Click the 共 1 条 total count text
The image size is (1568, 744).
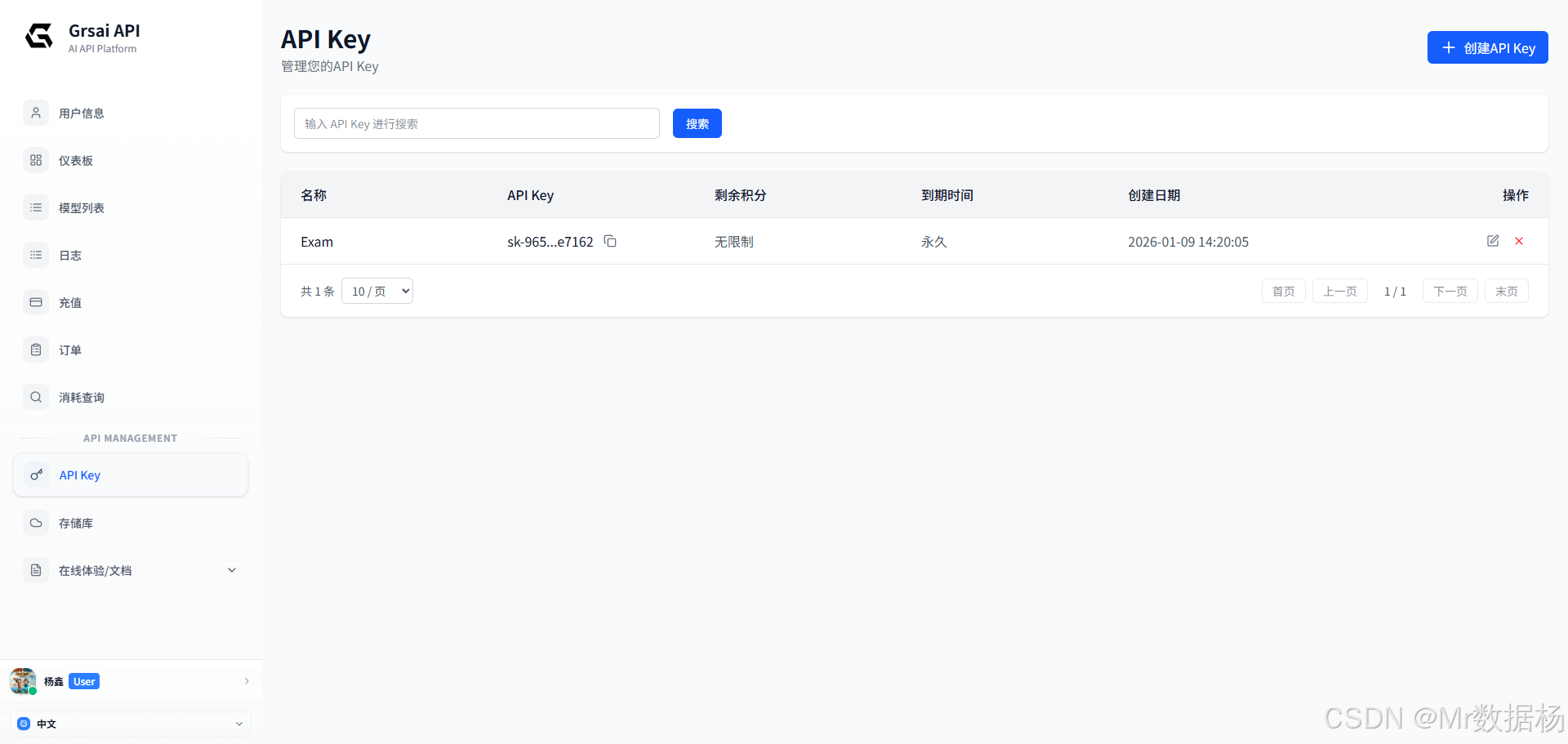[318, 292]
